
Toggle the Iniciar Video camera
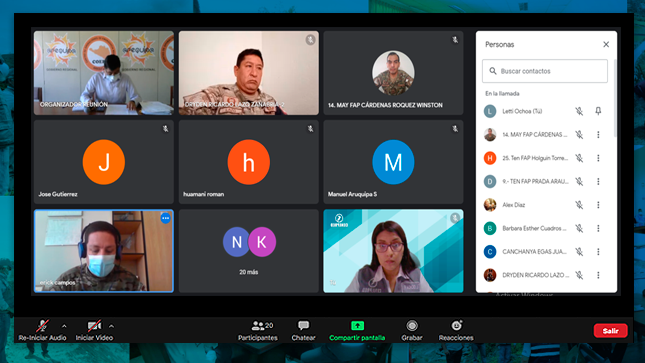[94, 326]
